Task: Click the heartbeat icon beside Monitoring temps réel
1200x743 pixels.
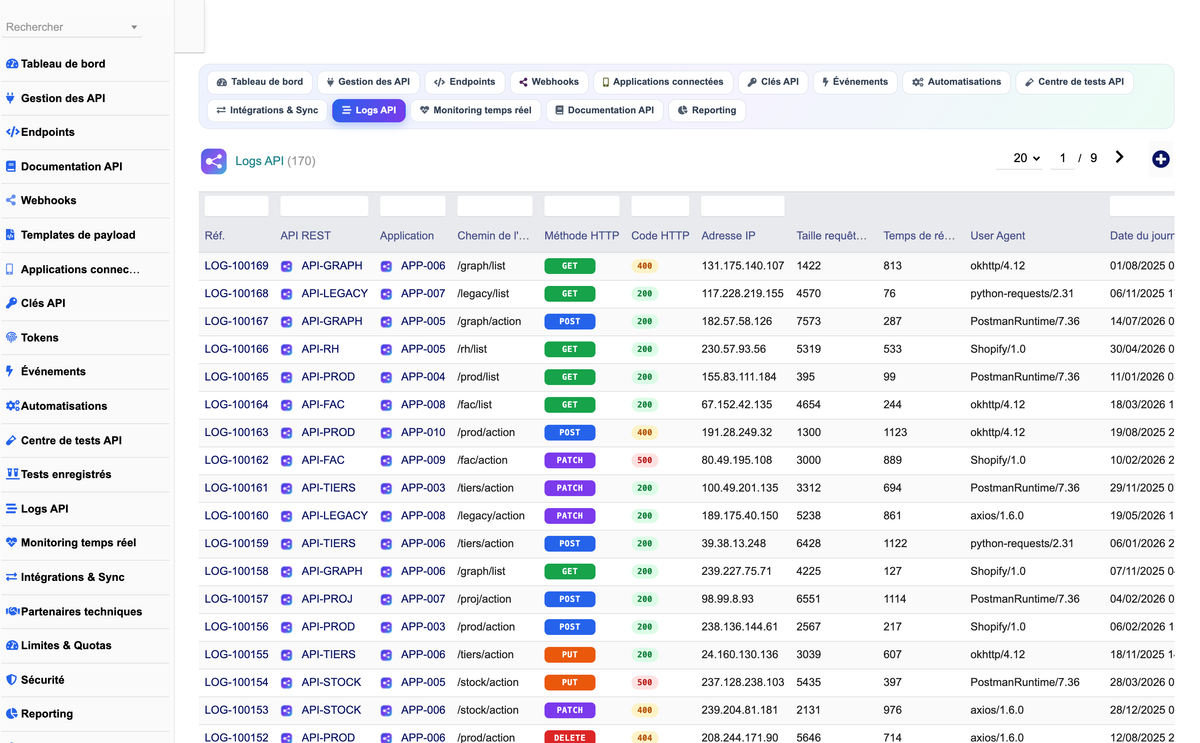Action: tap(11, 542)
